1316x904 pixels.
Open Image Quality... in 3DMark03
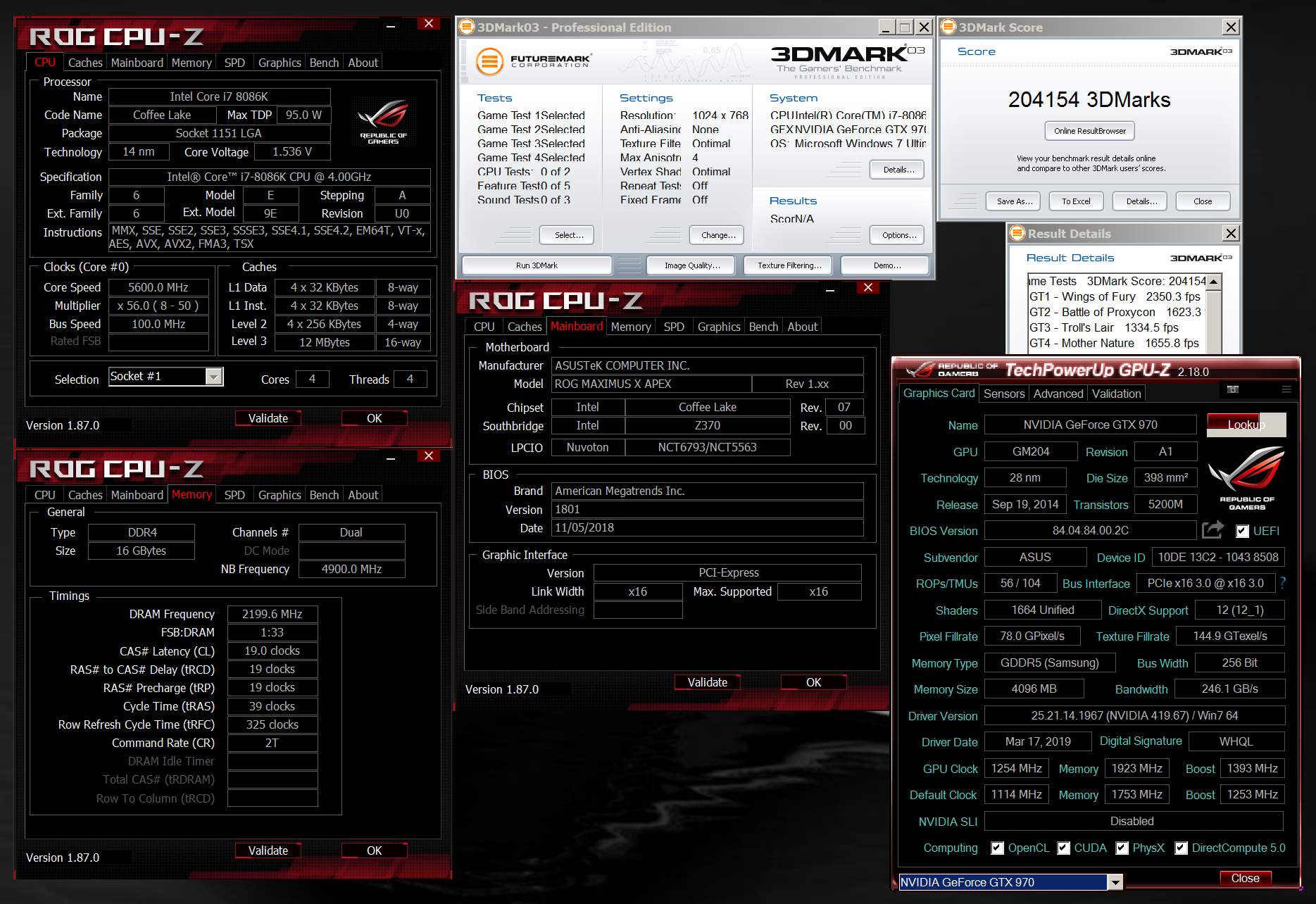click(x=691, y=265)
